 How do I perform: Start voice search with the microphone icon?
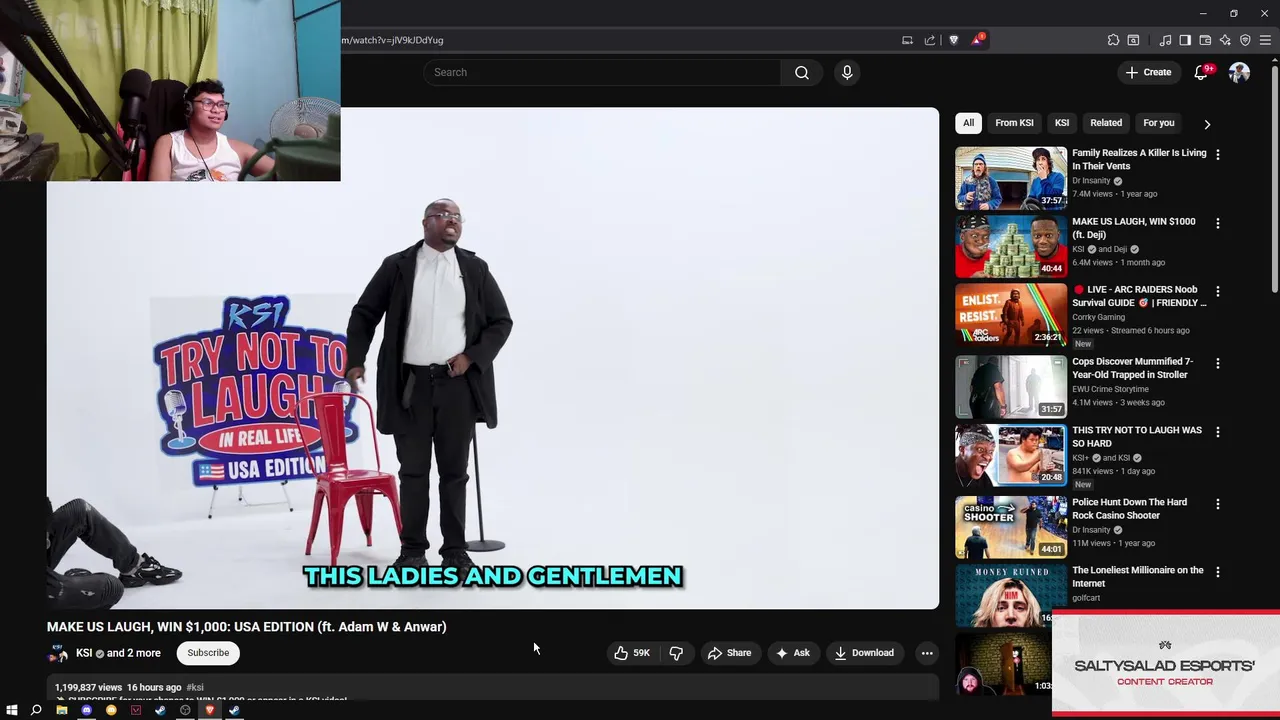click(x=847, y=72)
